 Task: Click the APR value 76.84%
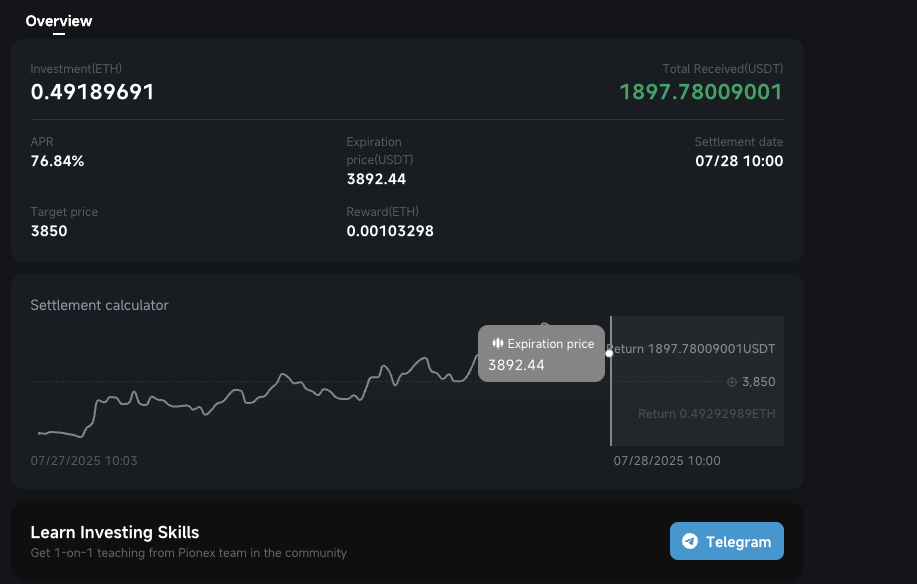click(57, 161)
